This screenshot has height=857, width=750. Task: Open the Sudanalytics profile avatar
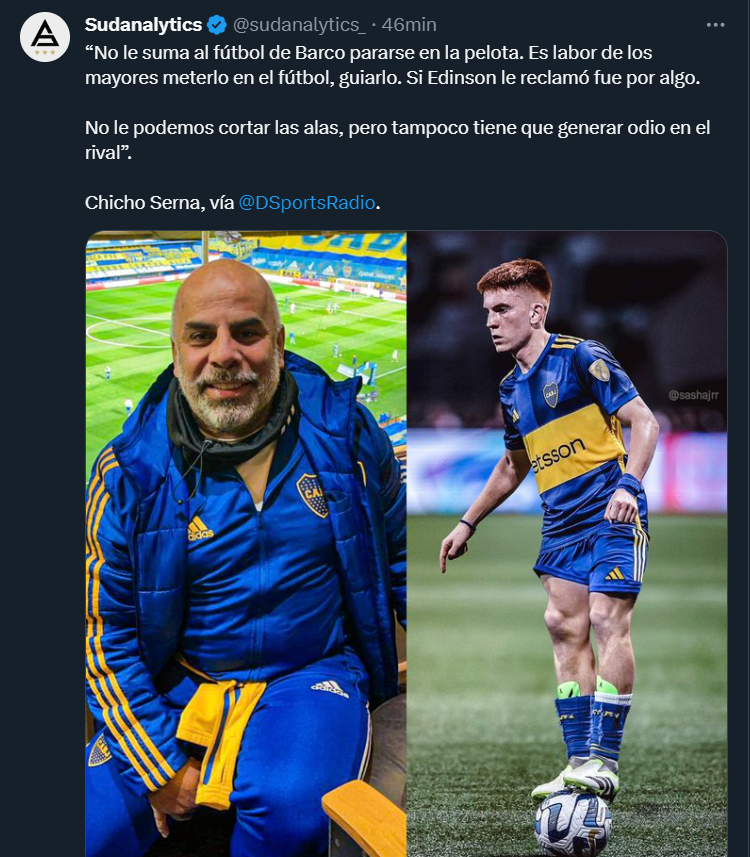(45, 37)
